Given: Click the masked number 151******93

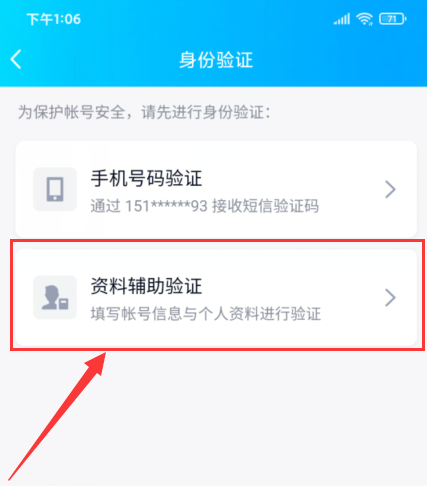Looking at the screenshot, I should coord(166,206).
